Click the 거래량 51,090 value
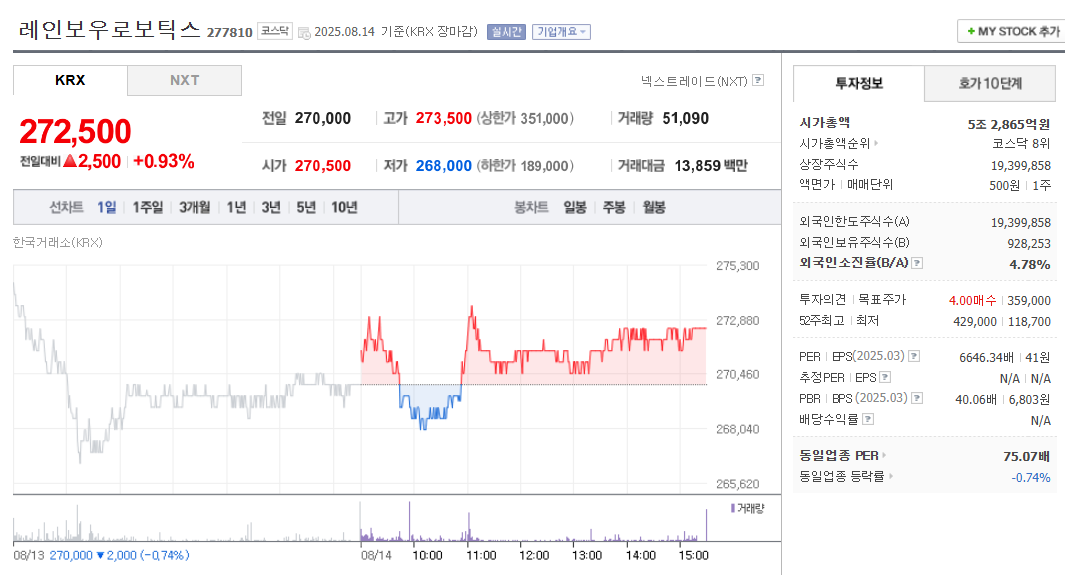The width and height of the screenshot is (1065, 575). 685,118
